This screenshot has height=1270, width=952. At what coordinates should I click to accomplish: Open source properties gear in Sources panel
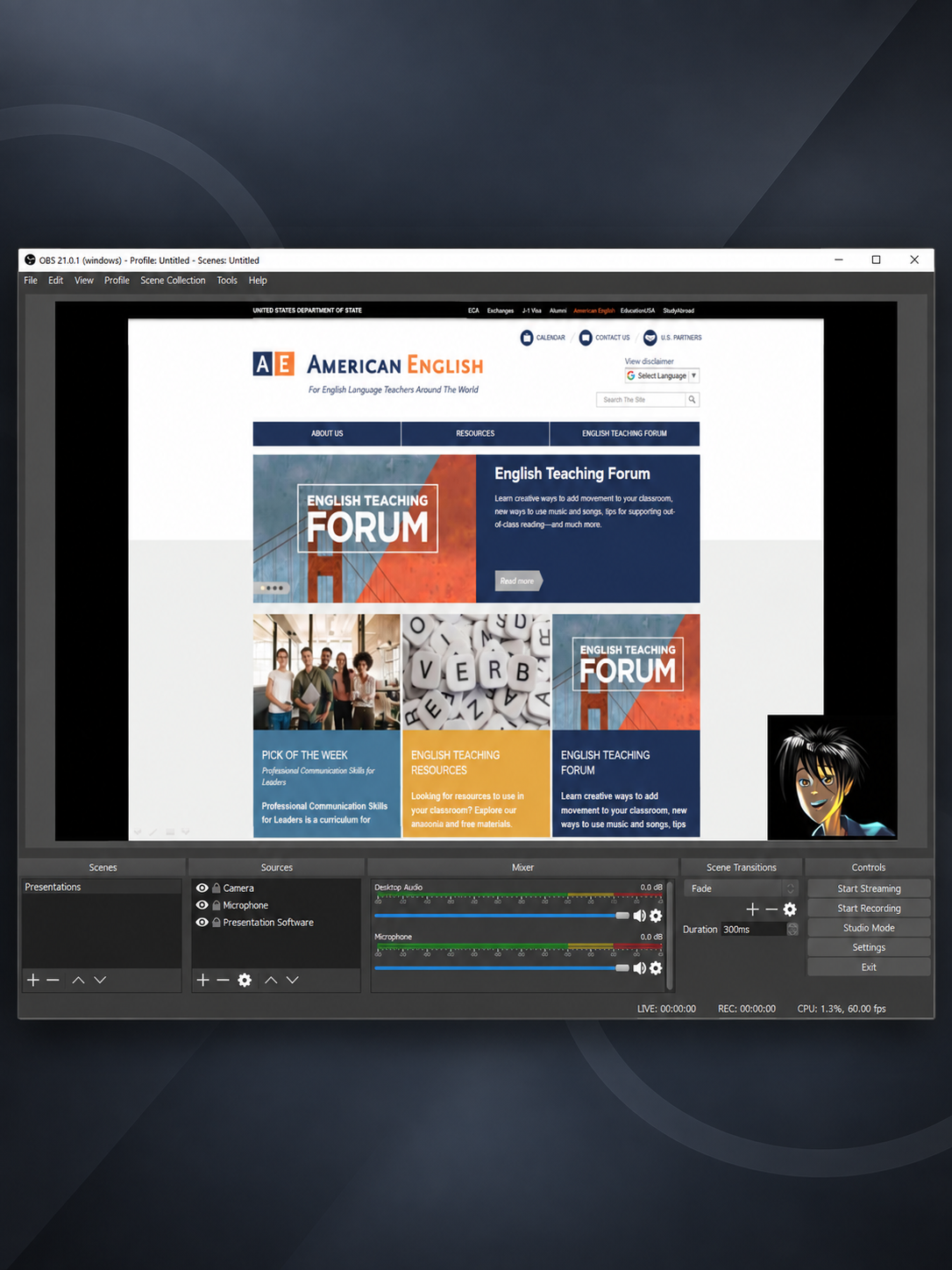point(245,980)
